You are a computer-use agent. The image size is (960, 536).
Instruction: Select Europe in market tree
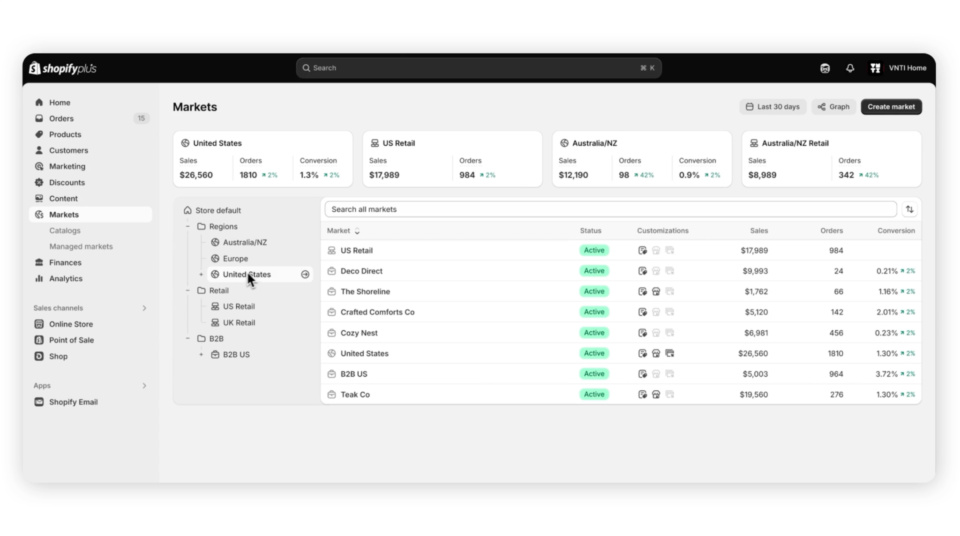[235, 259]
